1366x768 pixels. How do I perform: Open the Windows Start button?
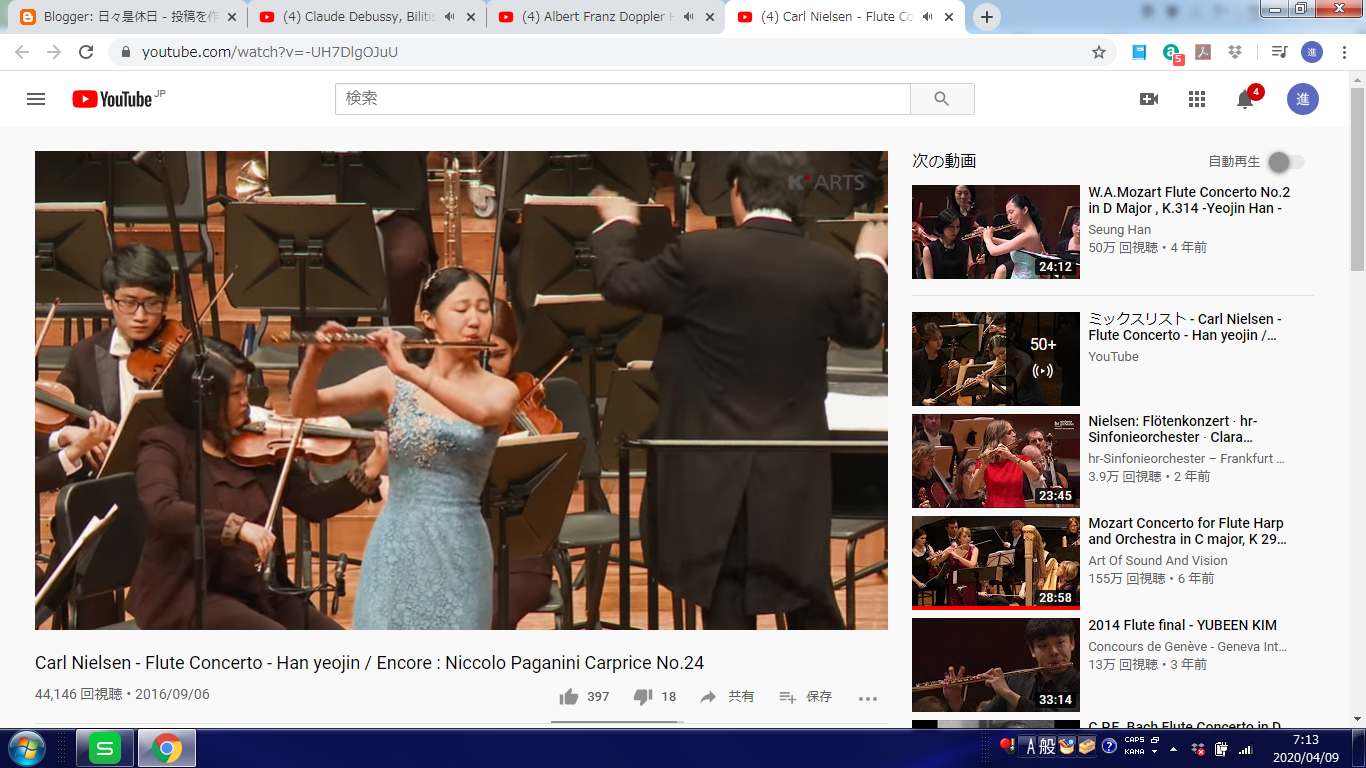pos(26,748)
